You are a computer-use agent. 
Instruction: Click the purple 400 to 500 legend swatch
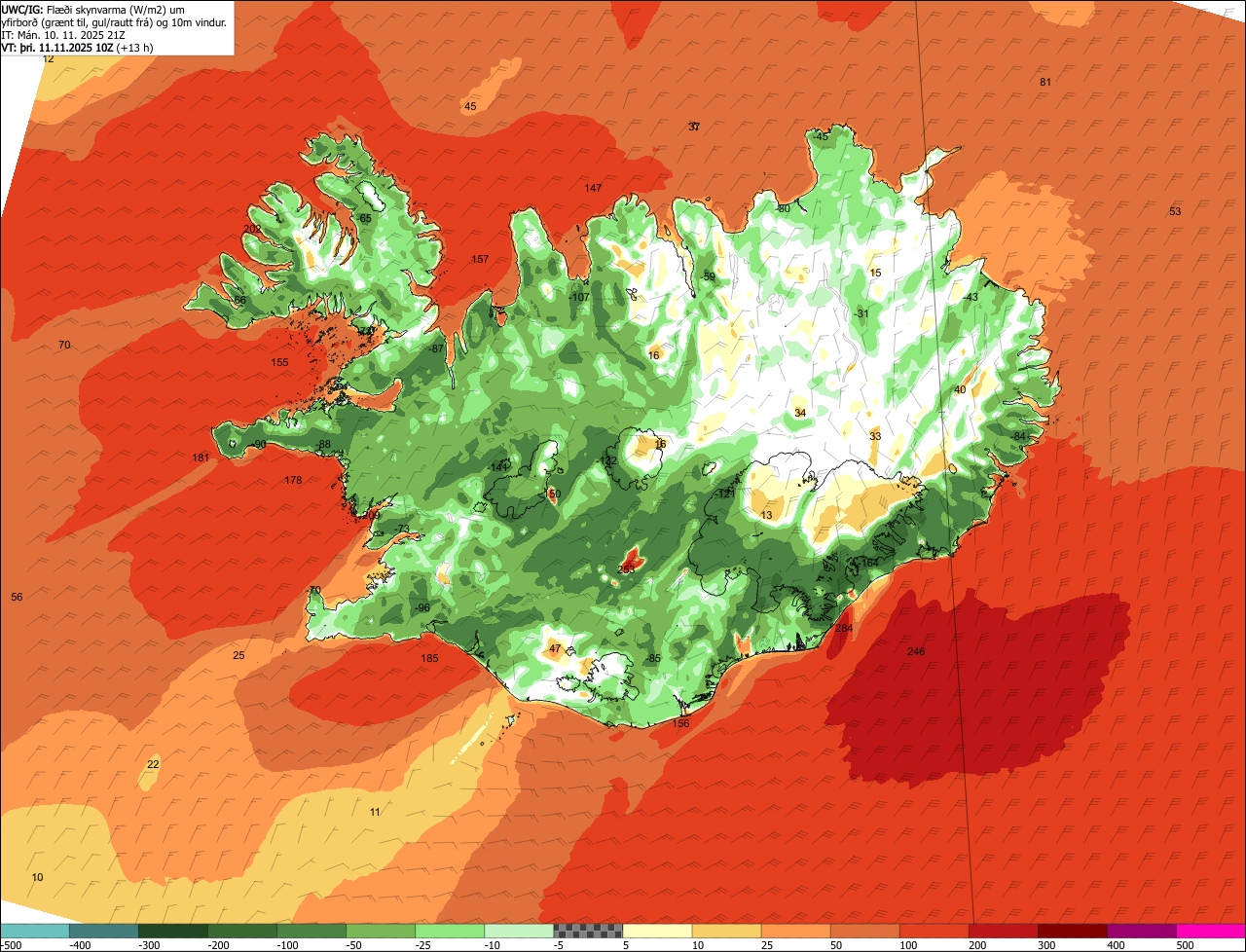[x=1141, y=931]
